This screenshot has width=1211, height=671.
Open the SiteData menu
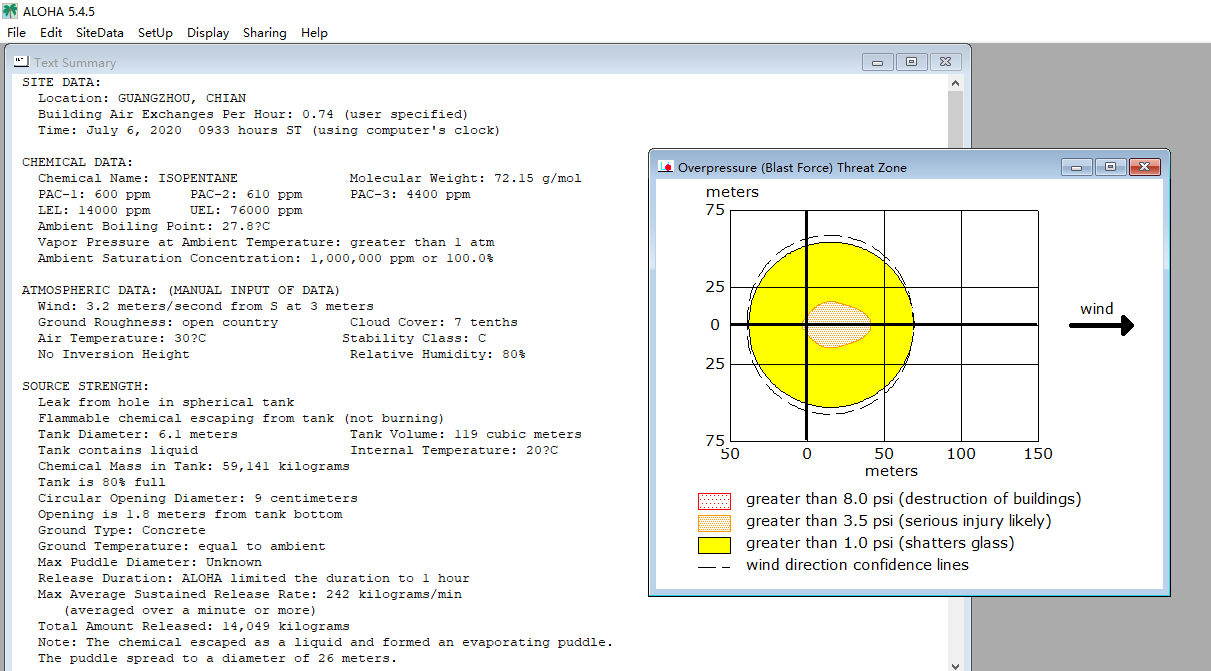pos(100,32)
